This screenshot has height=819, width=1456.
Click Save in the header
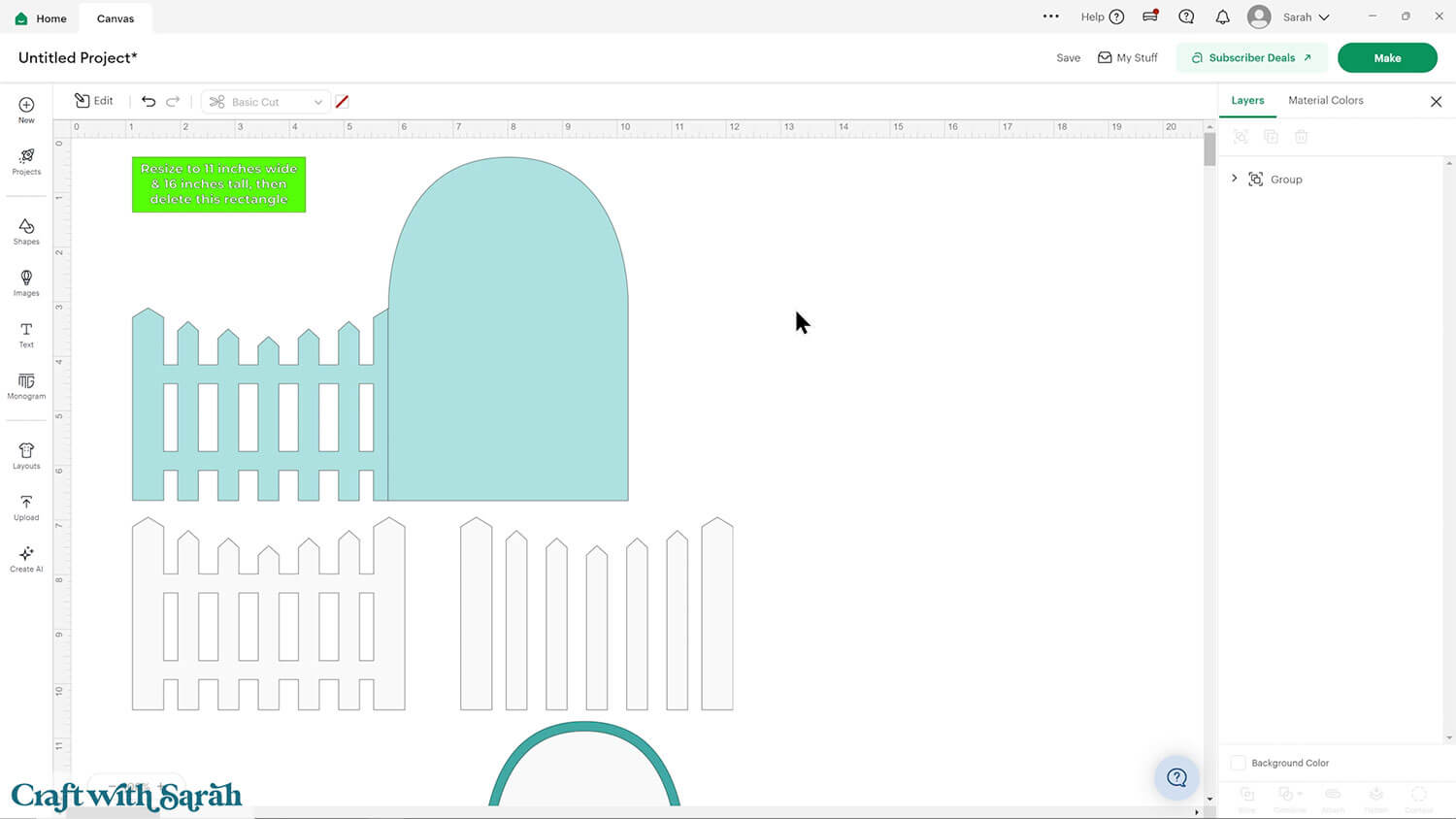[1068, 58]
